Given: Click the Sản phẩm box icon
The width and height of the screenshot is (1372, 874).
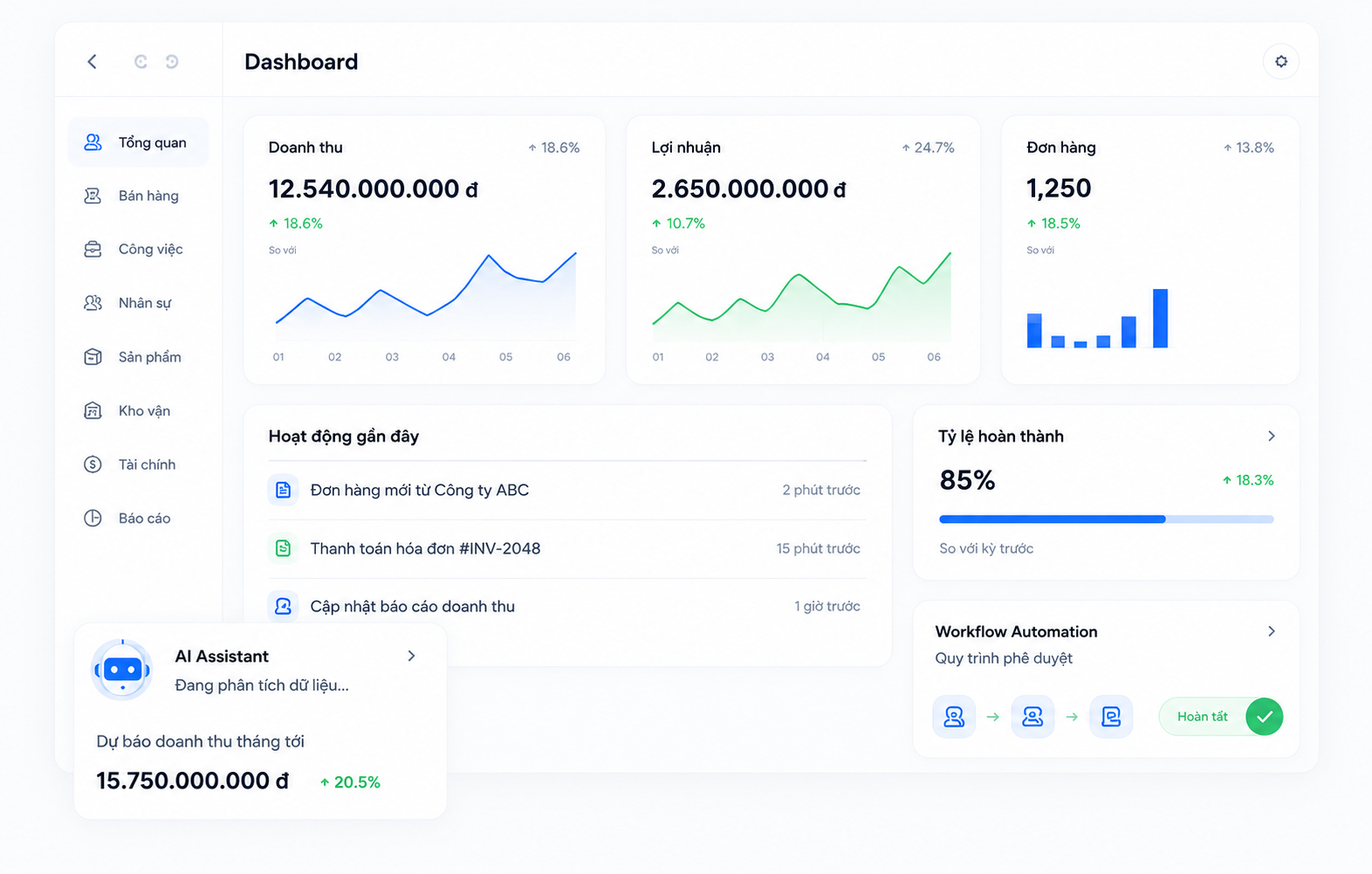Looking at the screenshot, I should point(93,357).
